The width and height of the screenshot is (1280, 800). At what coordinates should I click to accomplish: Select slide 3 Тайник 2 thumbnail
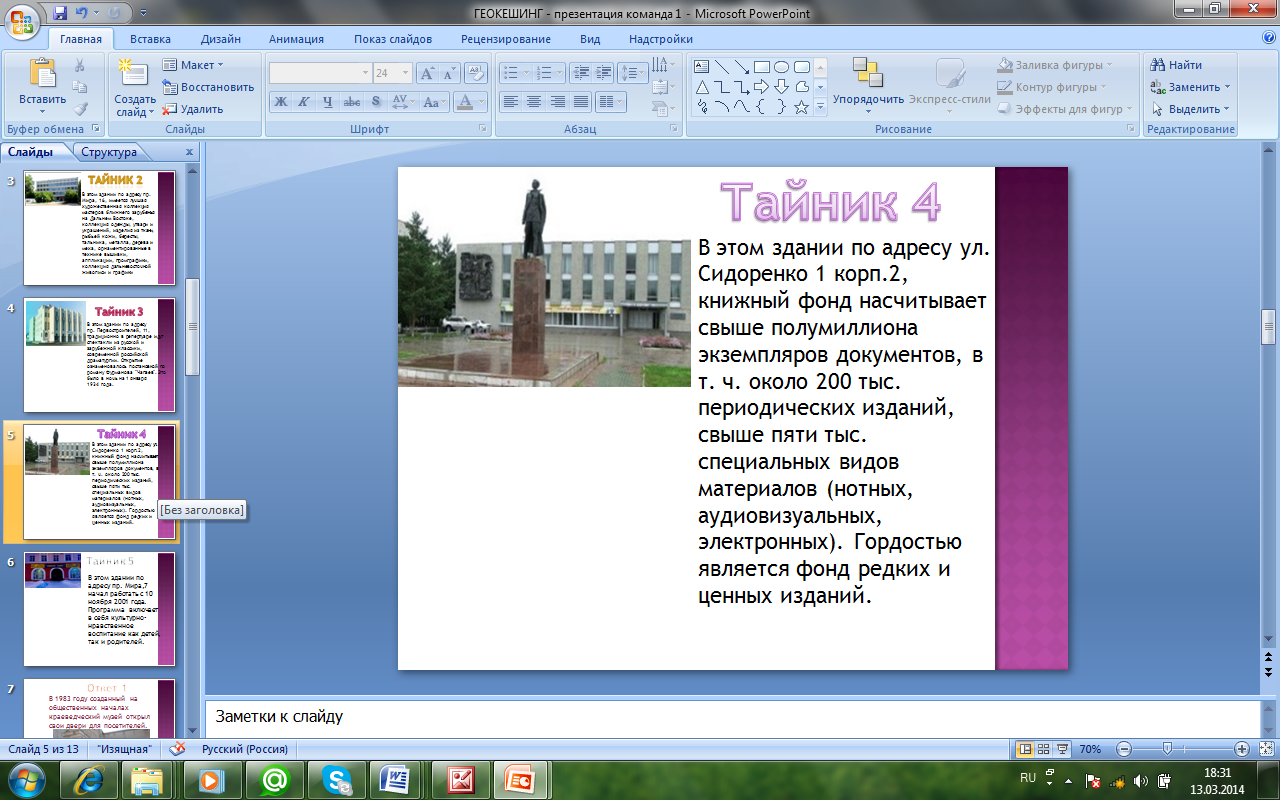(x=99, y=228)
